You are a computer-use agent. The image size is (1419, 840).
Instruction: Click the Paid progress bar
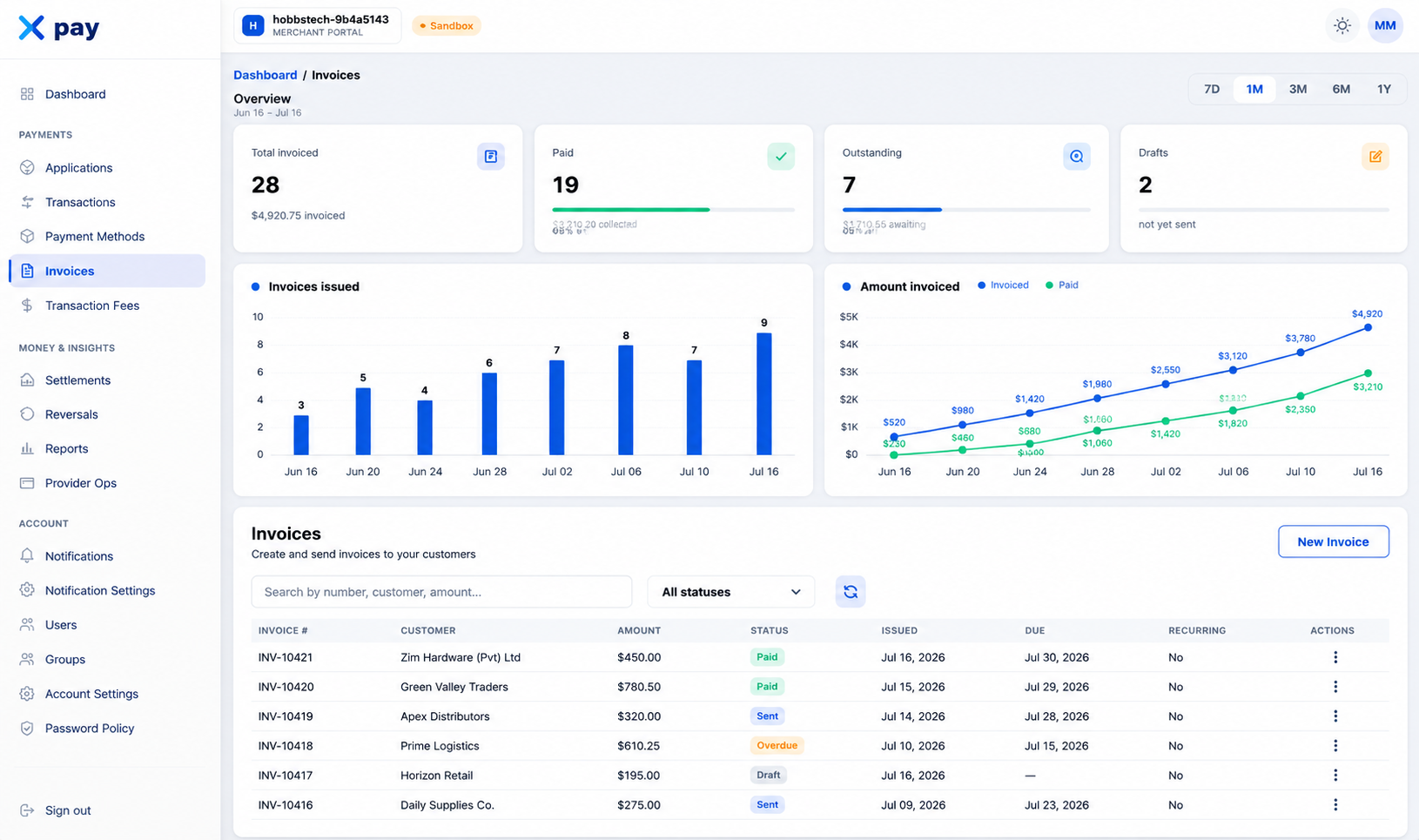pos(674,210)
